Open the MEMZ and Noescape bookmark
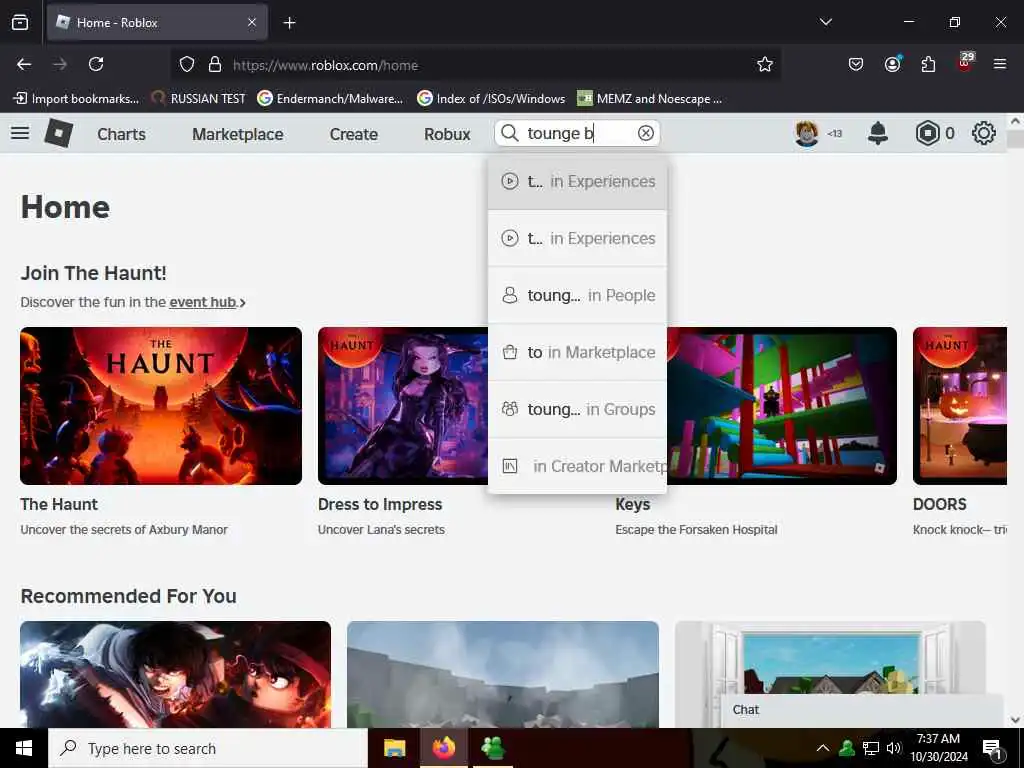The image size is (1024, 768). coord(650,99)
